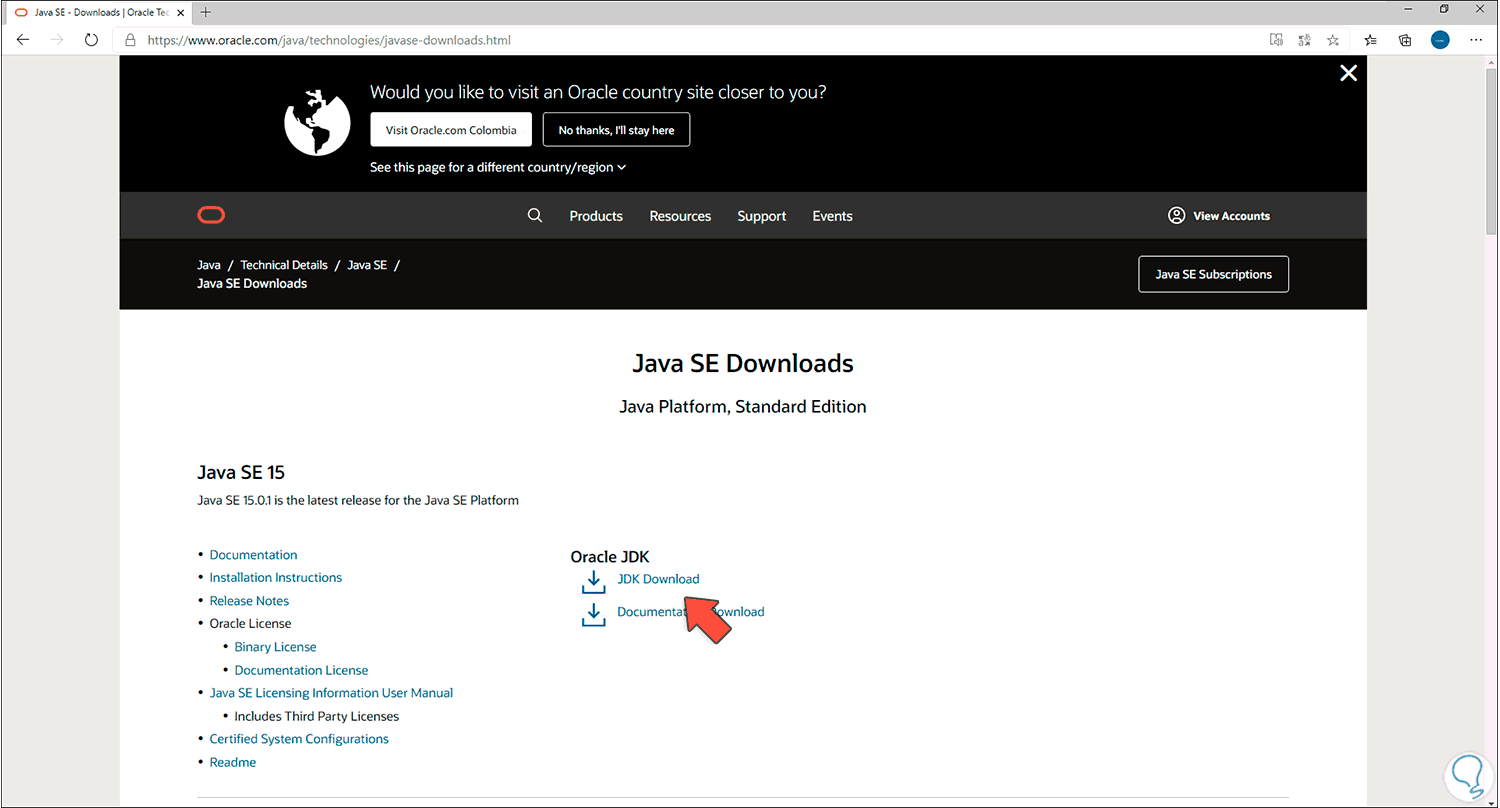The height and width of the screenshot is (808, 1500).
Task: Open the Certified System Configurations link
Action: (x=299, y=739)
